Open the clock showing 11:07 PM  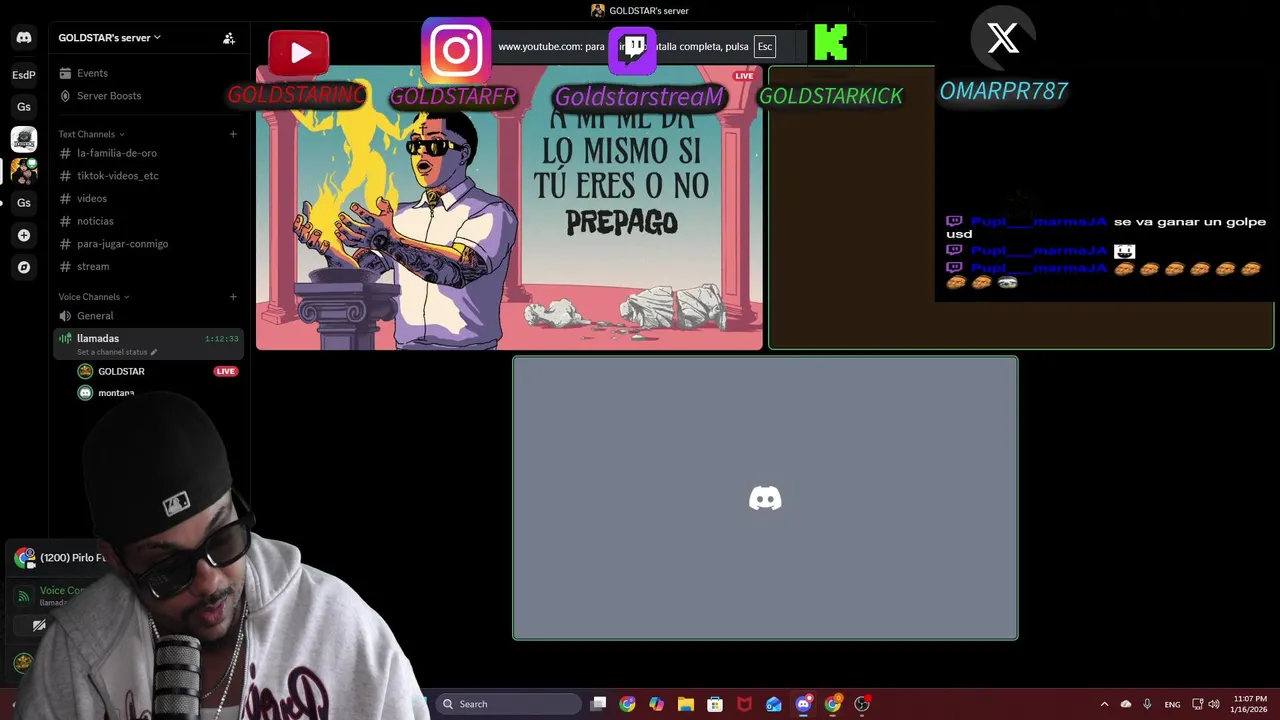(x=1250, y=704)
